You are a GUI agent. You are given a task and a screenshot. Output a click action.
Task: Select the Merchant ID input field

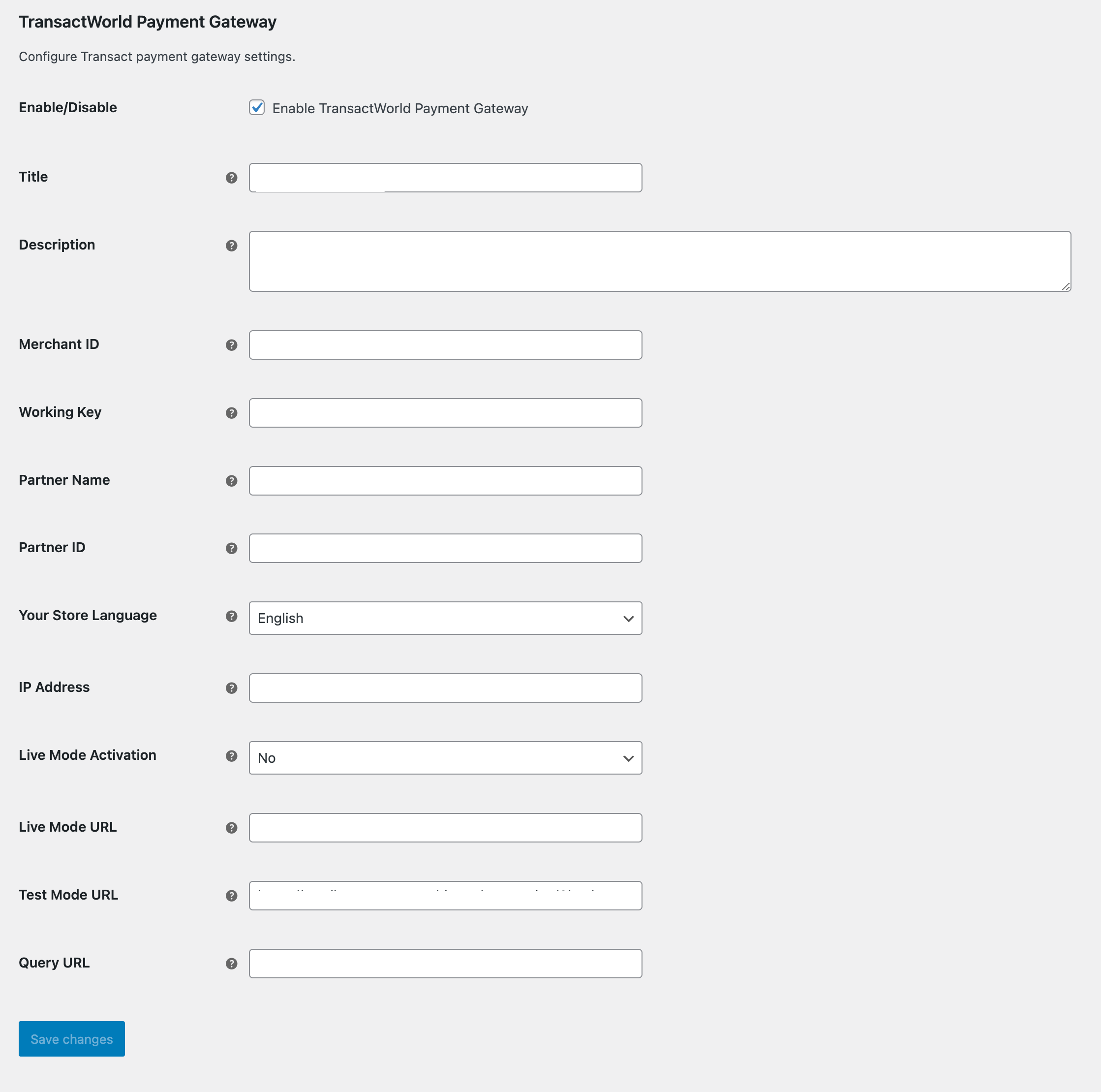(445, 345)
